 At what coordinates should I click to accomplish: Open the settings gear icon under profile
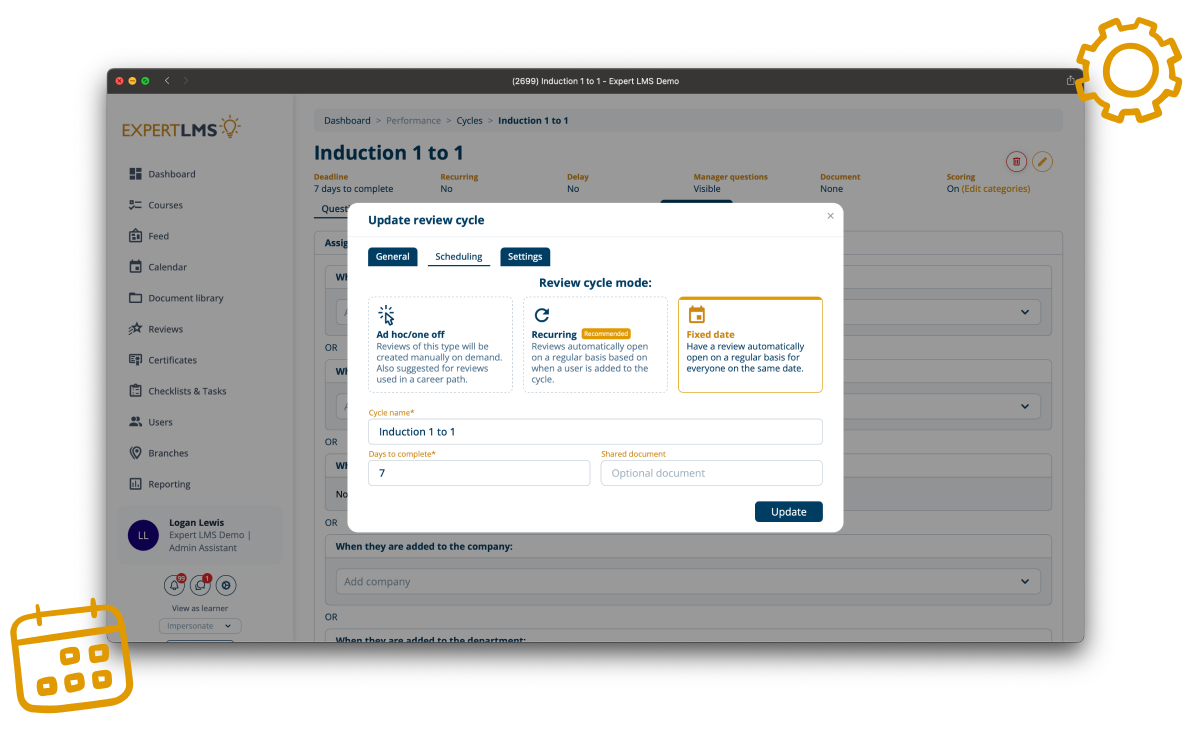click(226, 586)
